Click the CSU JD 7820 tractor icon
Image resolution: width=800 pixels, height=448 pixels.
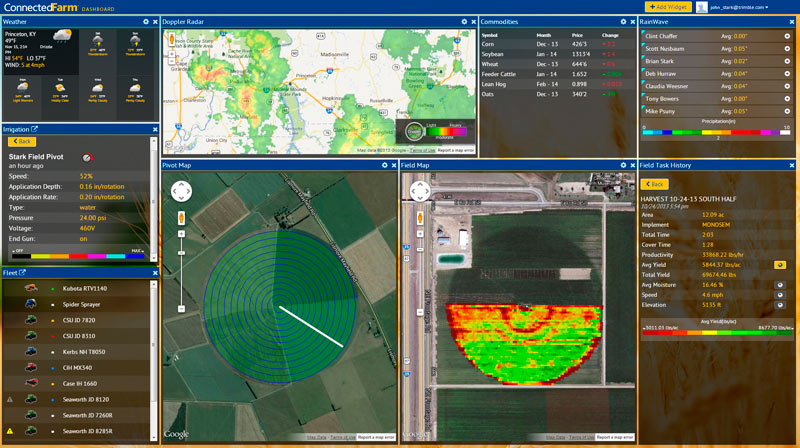point(31,320)
